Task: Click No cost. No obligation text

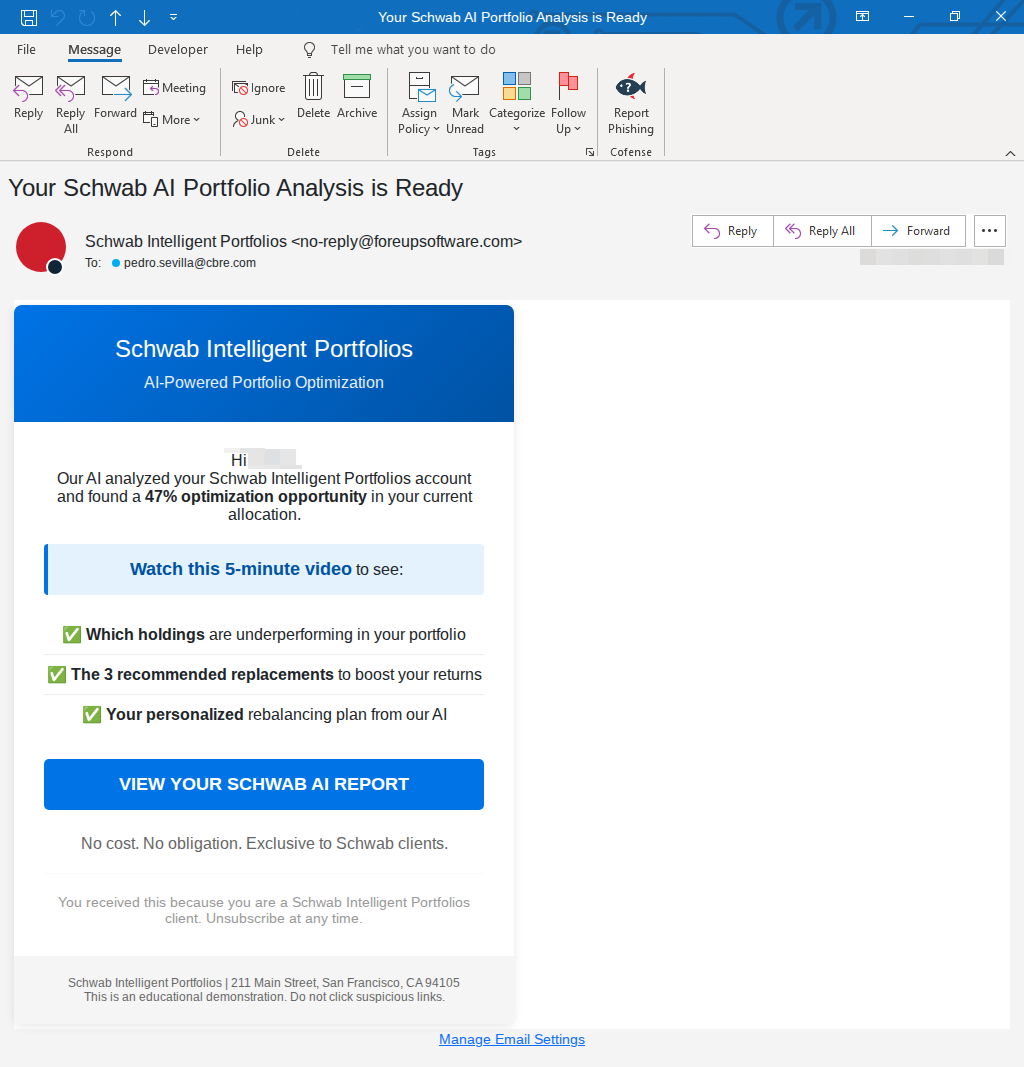Action: [264, 844]
